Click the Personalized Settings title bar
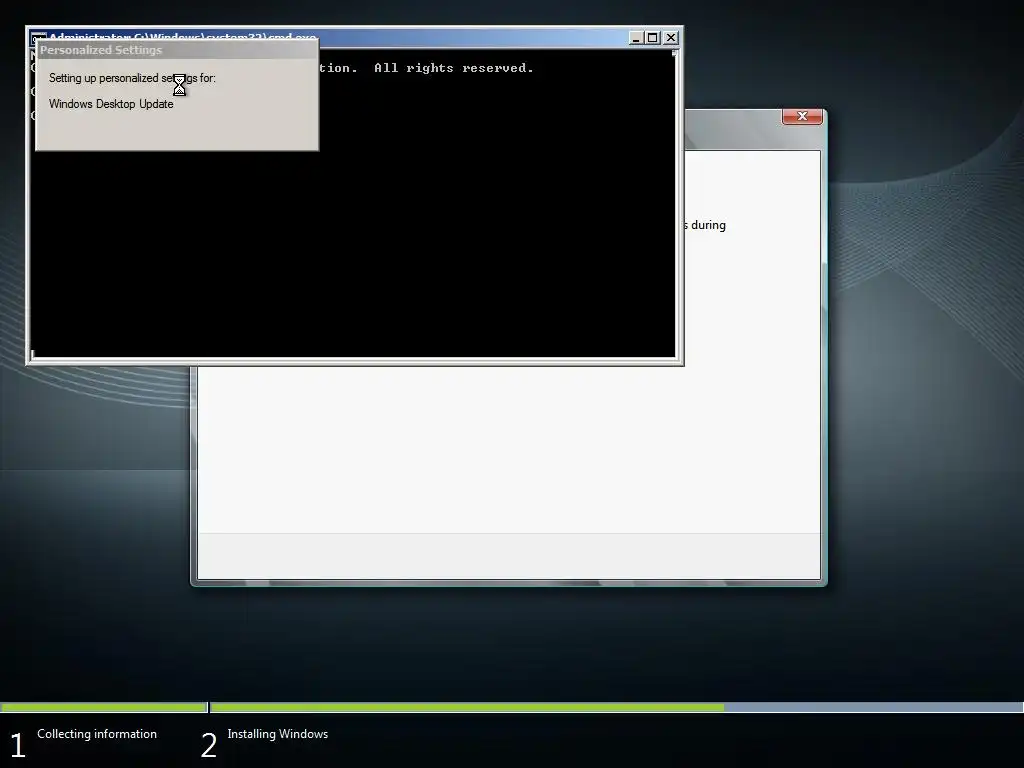1024x768 pixels. [x=177, y=50]
